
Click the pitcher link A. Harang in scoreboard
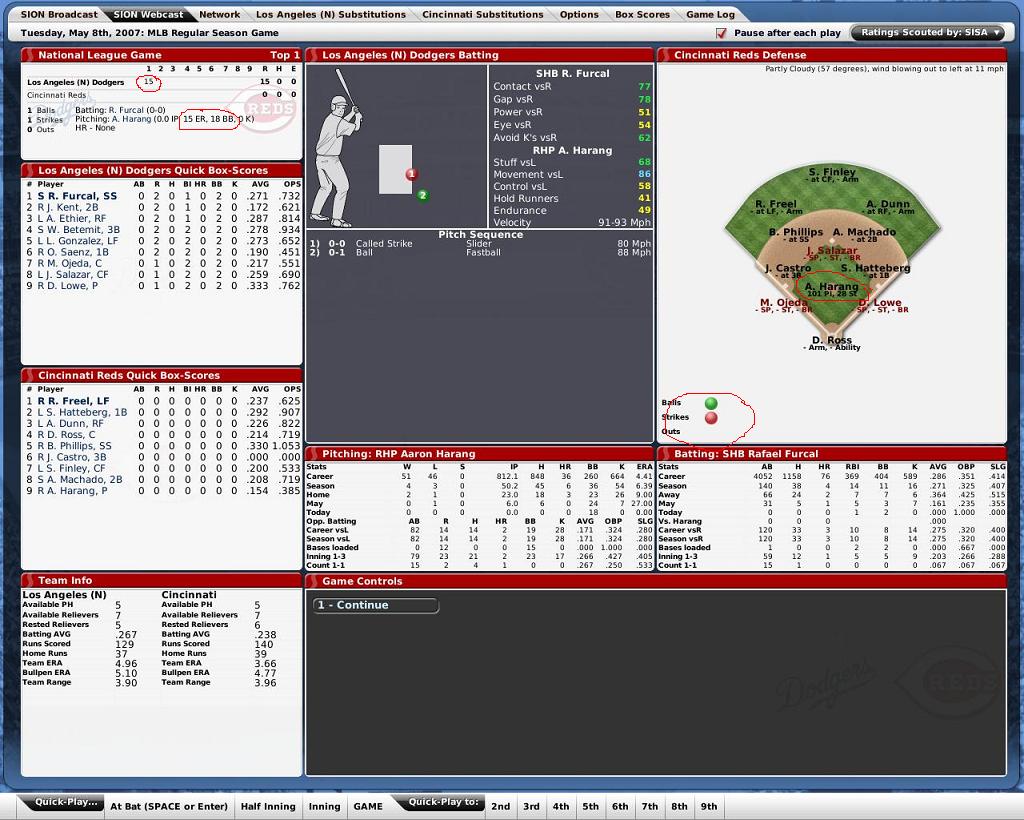[131, 119]
